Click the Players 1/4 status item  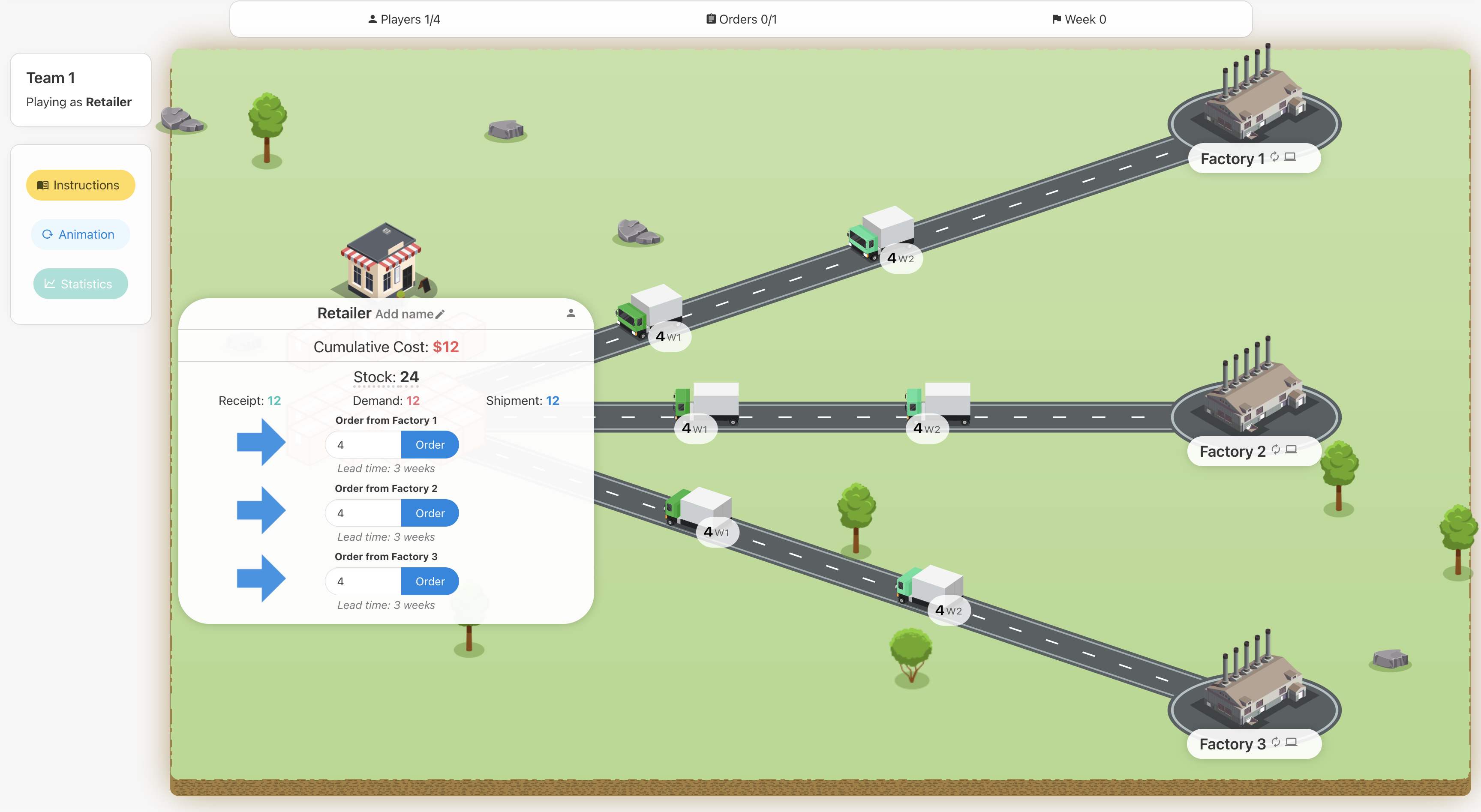coord(404,20)
